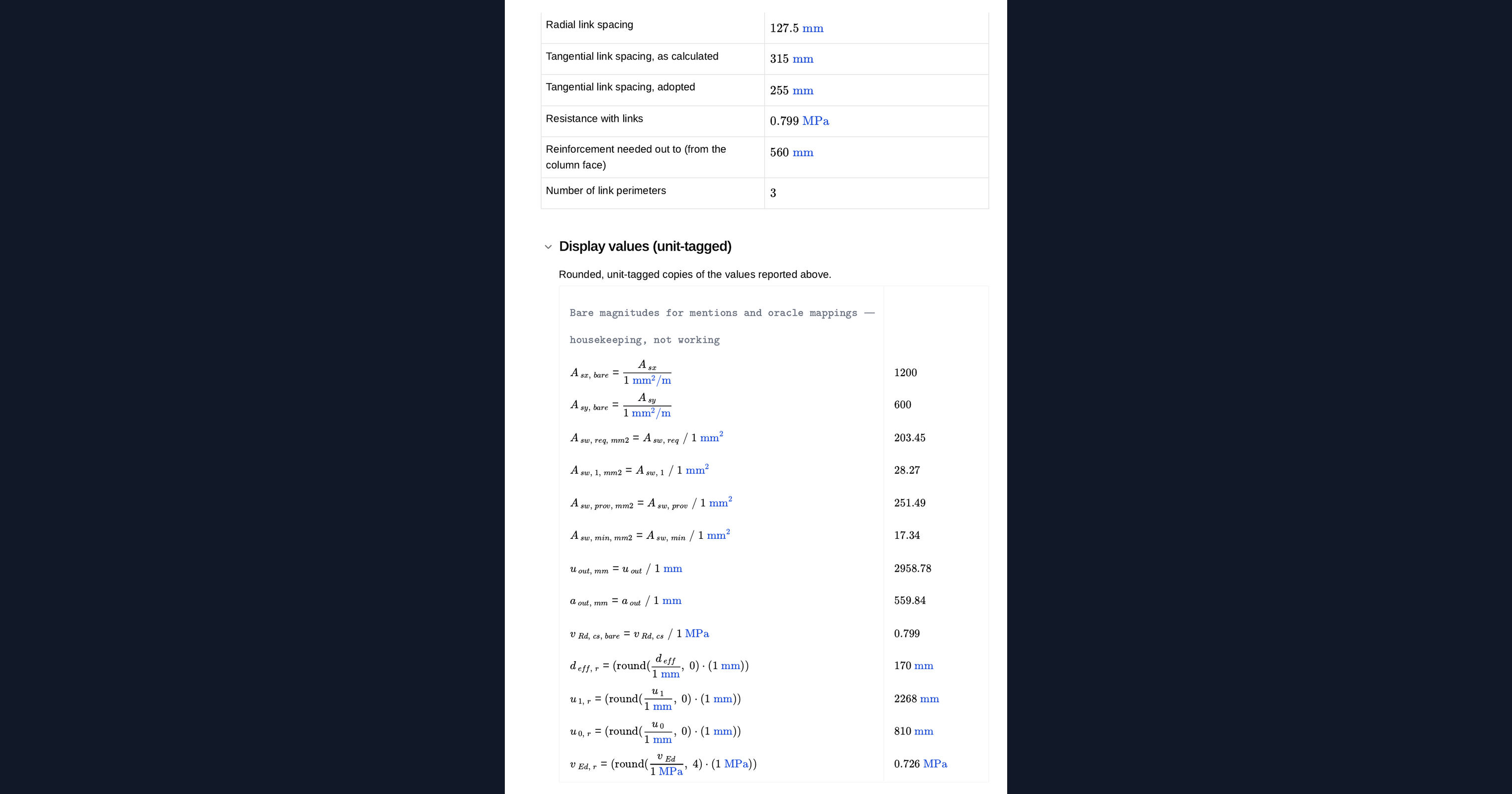This screenshot has height=794, width=1512.
Task: Select the Radial link spacing row label
Action: (589, 25)
